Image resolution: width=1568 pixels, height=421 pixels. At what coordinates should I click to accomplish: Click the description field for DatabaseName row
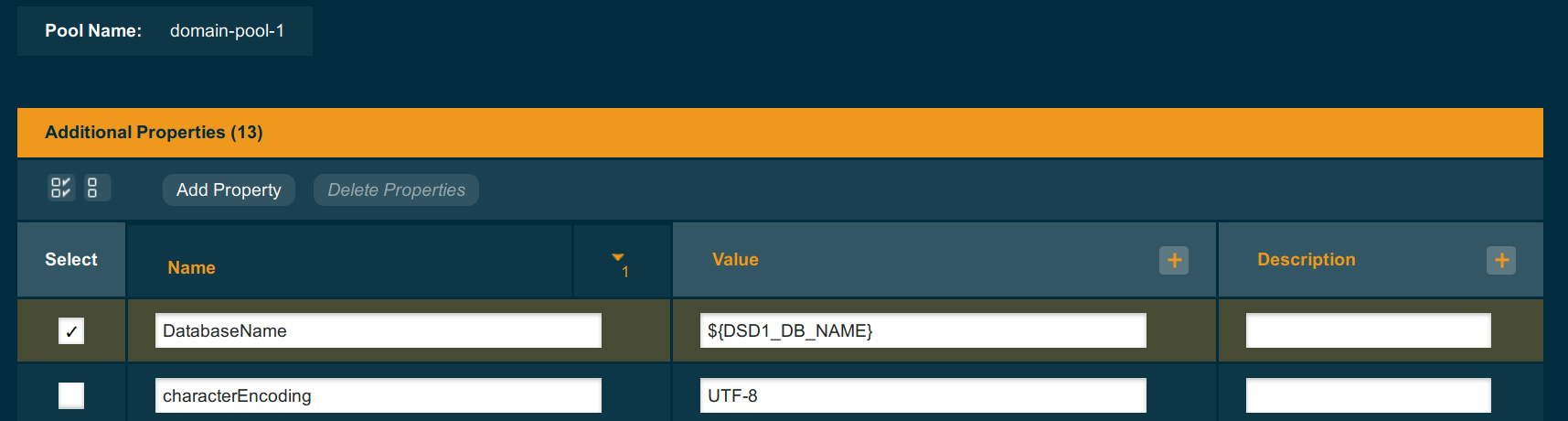click(1368, 330)
